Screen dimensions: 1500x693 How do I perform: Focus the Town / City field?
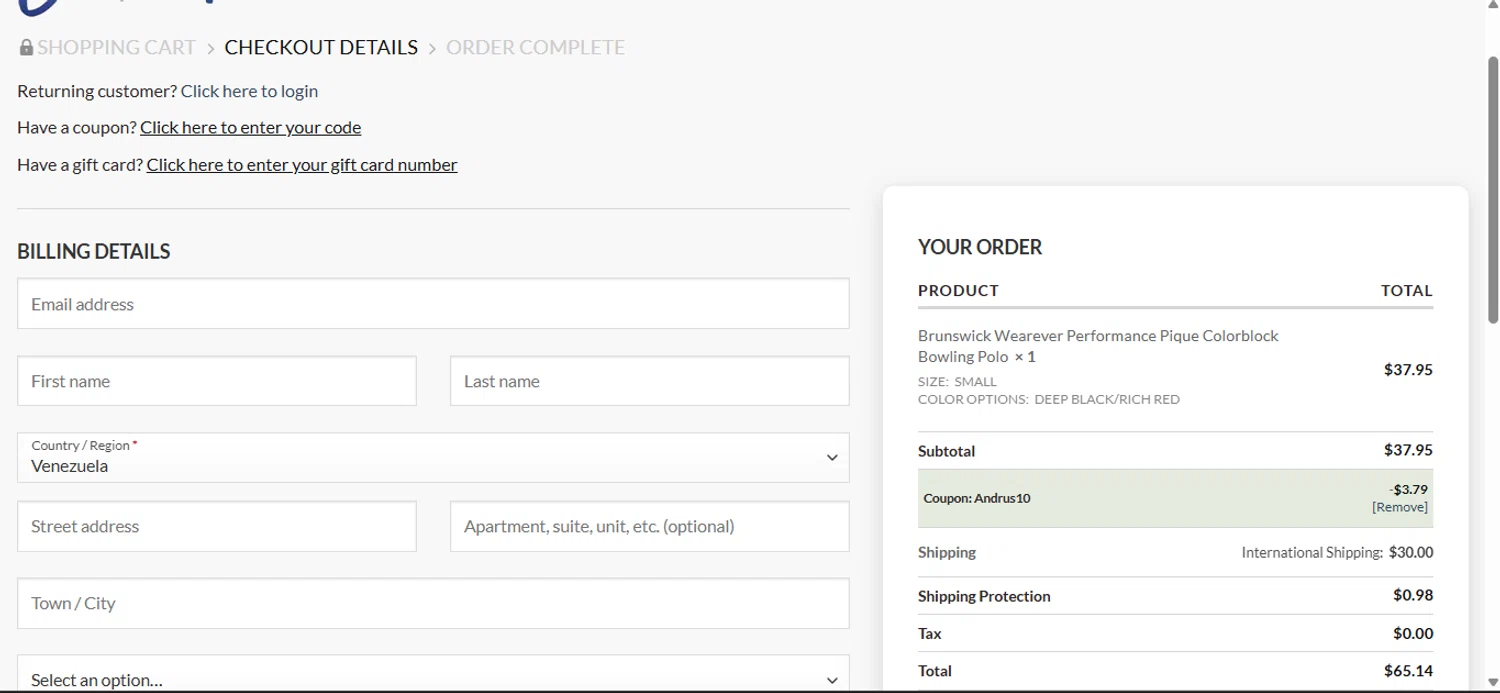(x=433, y=603)
